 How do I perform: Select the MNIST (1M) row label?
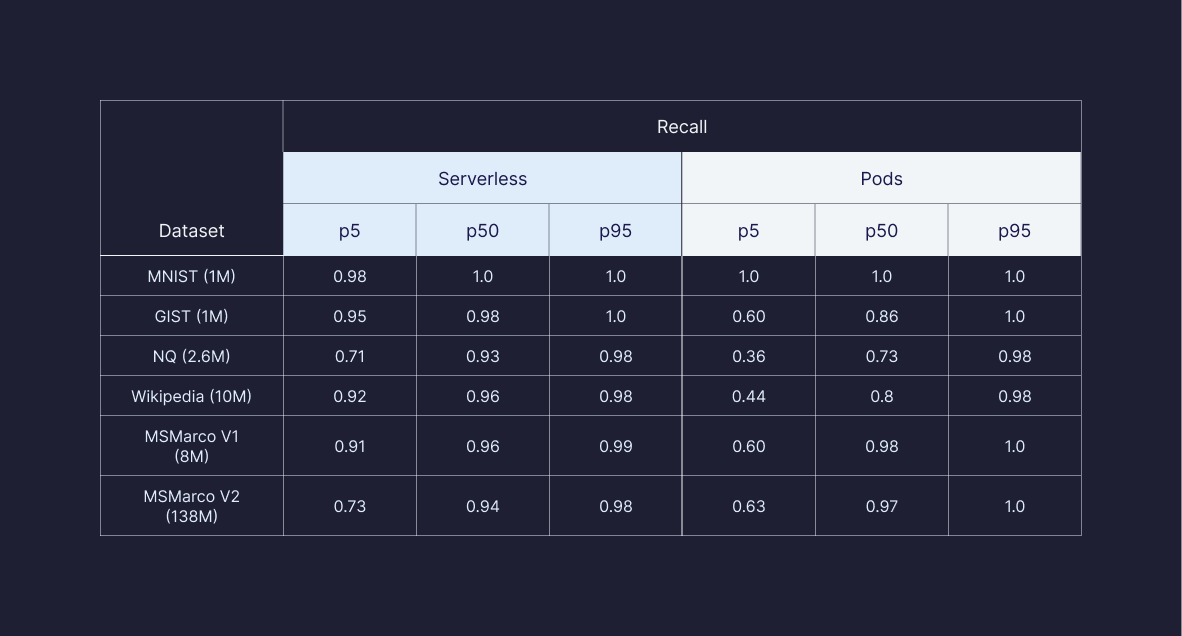click(x=191, y=276)
